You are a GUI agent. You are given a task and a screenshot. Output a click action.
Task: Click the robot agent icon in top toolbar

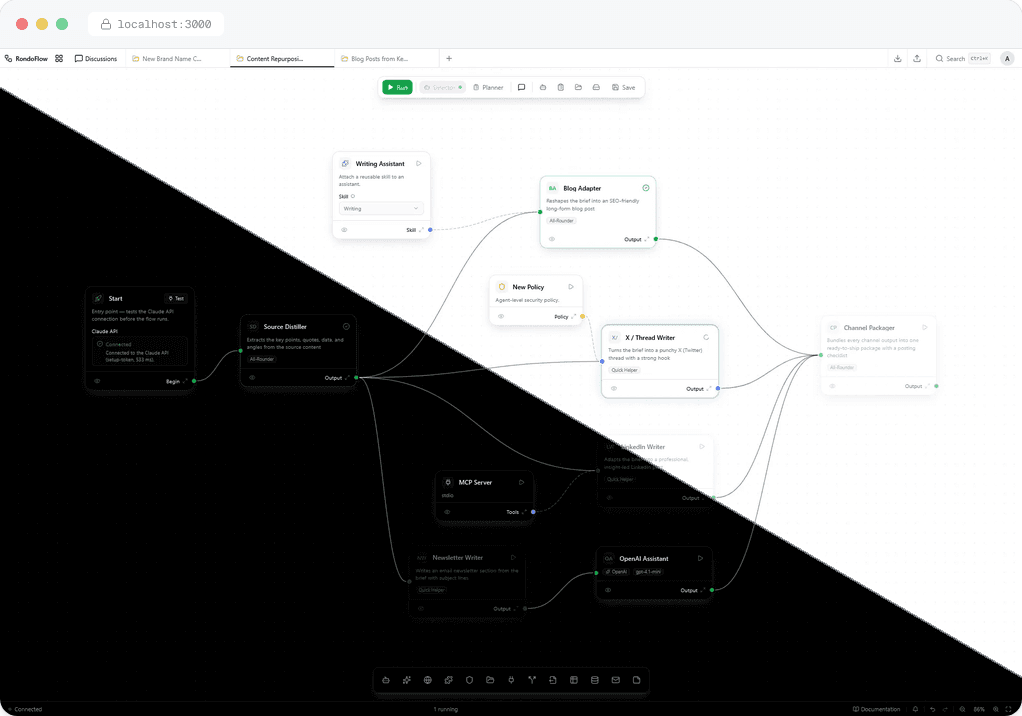(543, 87)
